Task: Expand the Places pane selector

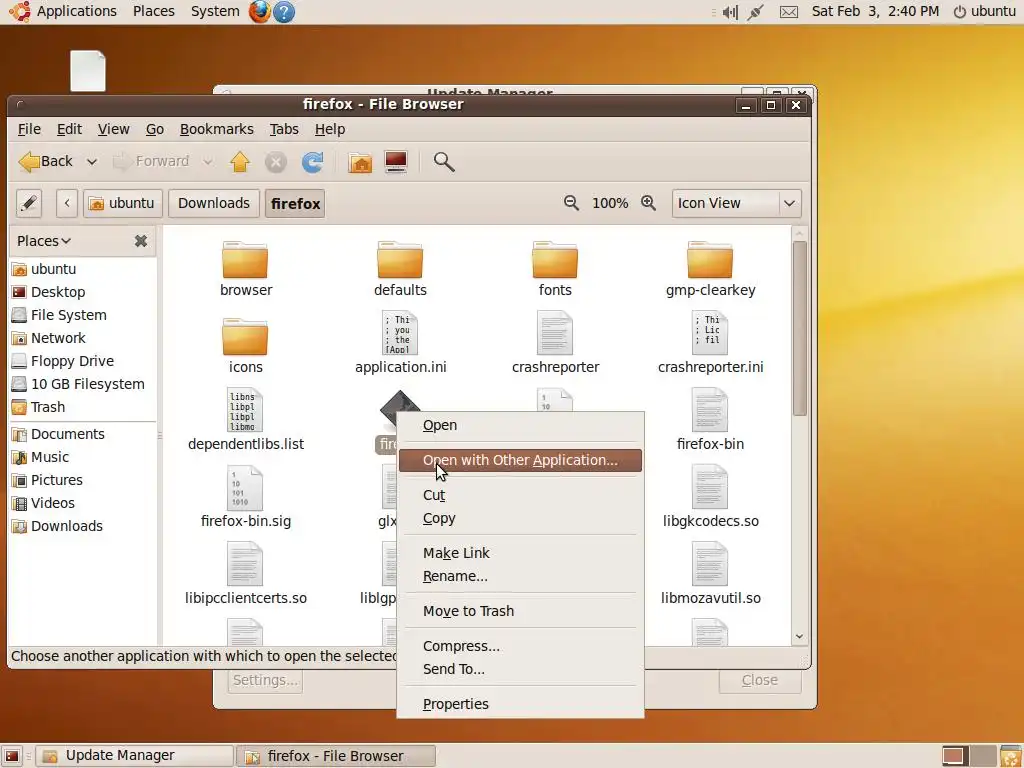Action: click(44, 241)
